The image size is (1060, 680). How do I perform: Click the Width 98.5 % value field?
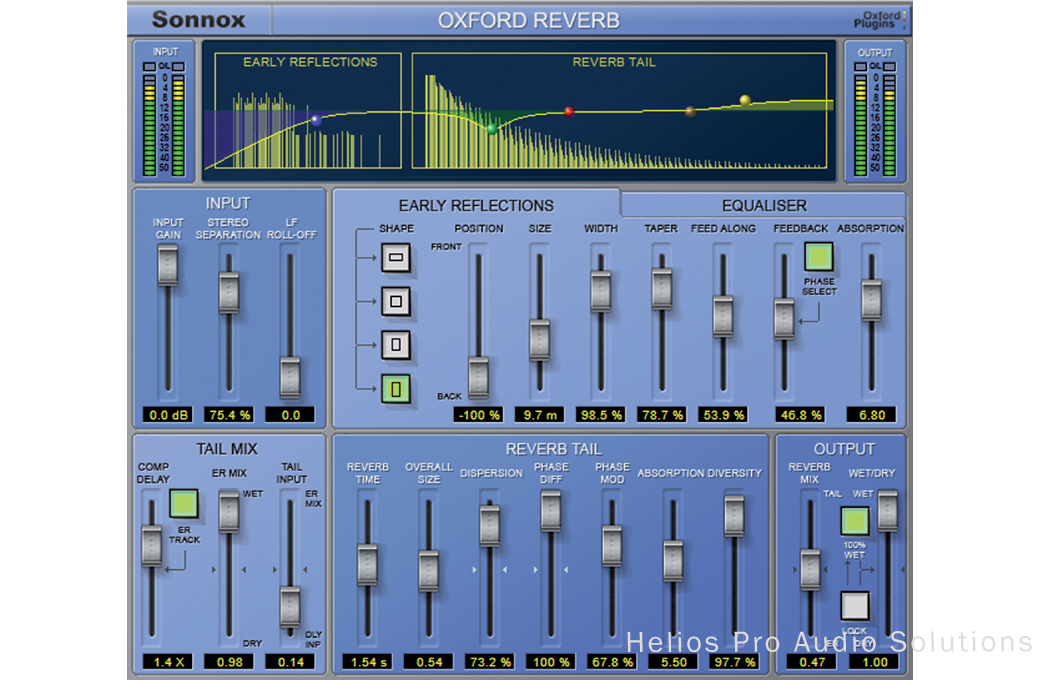click(600, 415)
